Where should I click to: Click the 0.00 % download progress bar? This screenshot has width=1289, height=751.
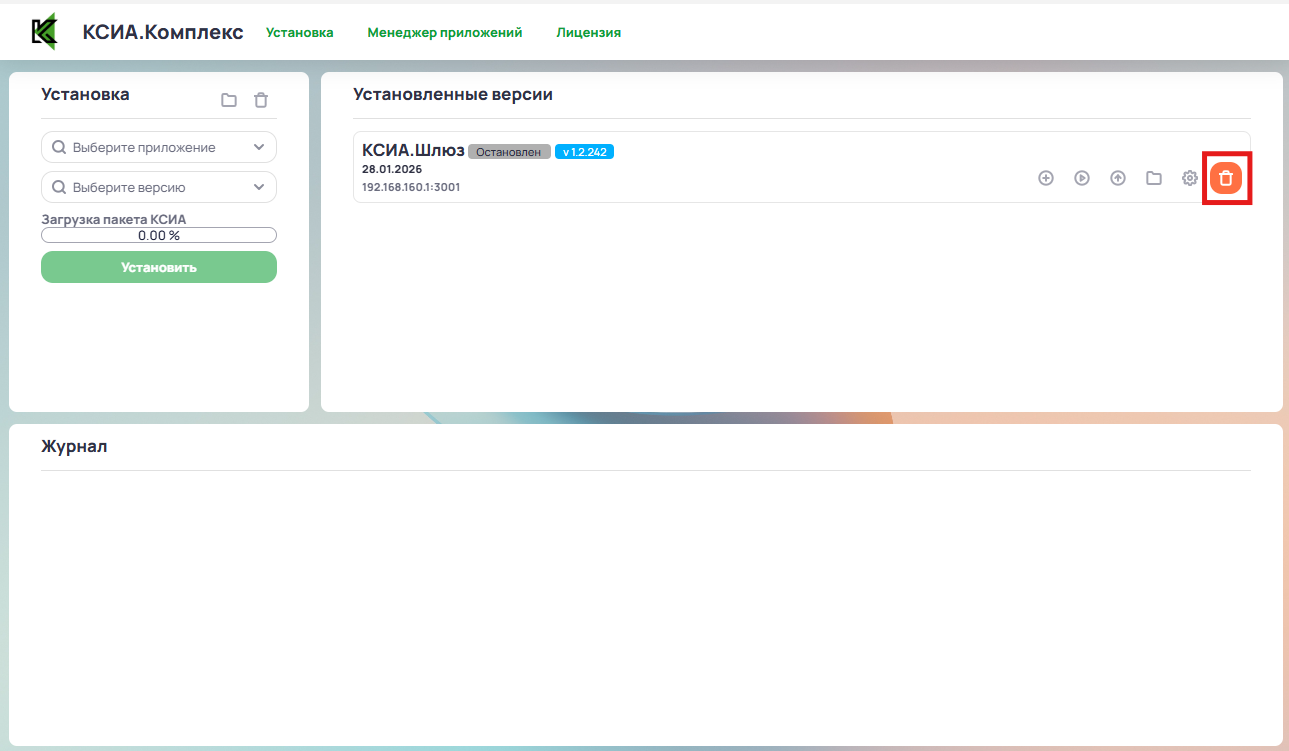tap(159, 235)
